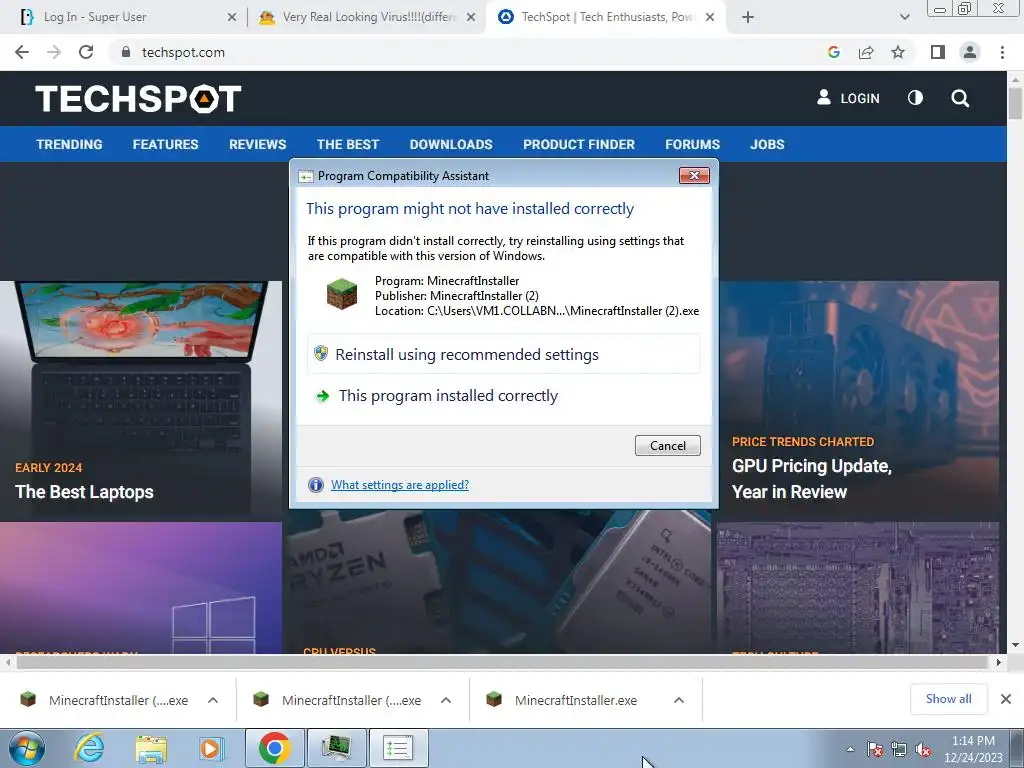Close the Very Real Looking Virus tab
Screen dimensions: 1024x768
click(470, 17)
